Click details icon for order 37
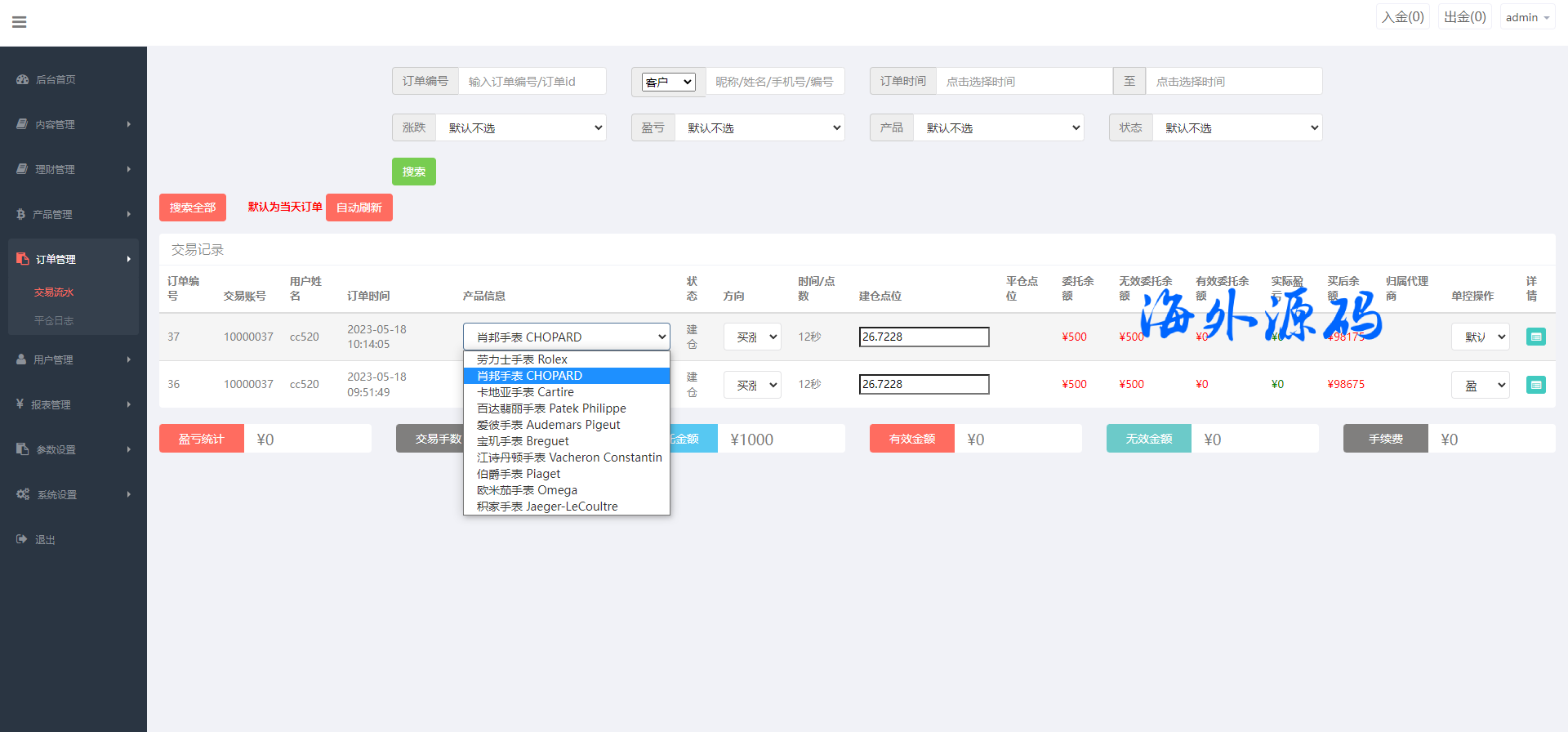Viewport: 1568px width, 732px height. 1535,337
